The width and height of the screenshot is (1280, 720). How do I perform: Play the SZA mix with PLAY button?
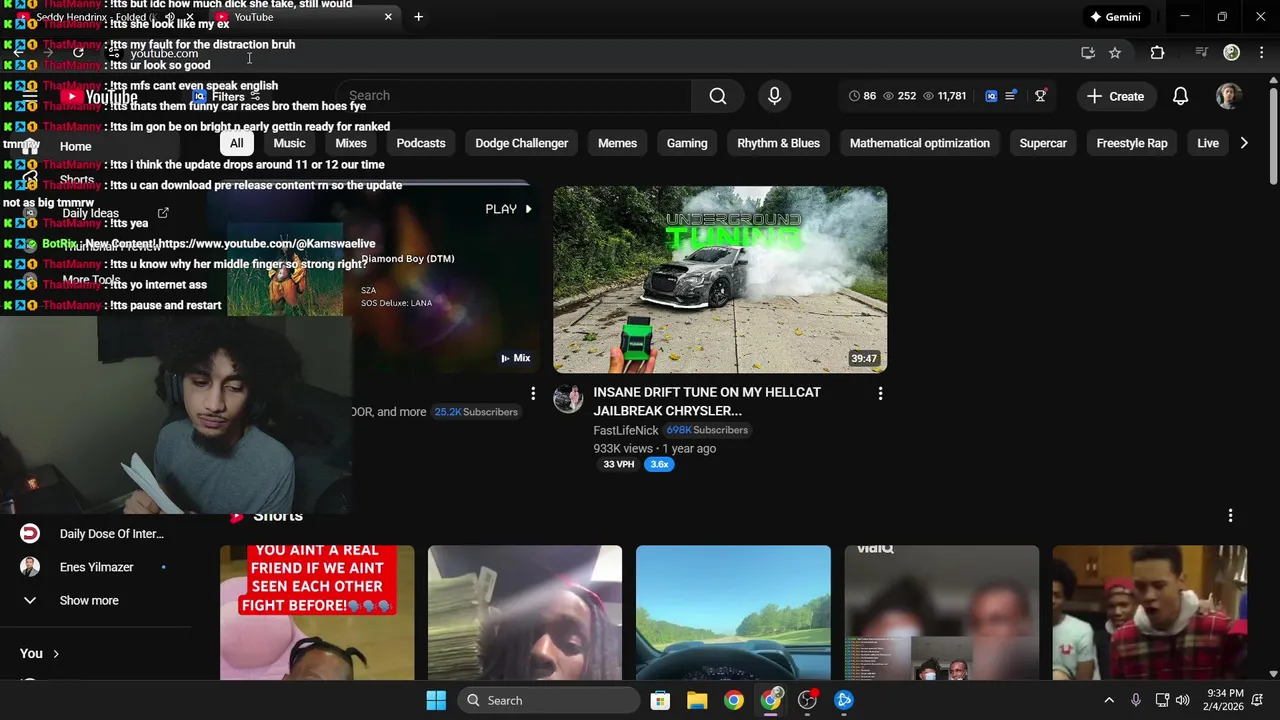click(509, 209)
